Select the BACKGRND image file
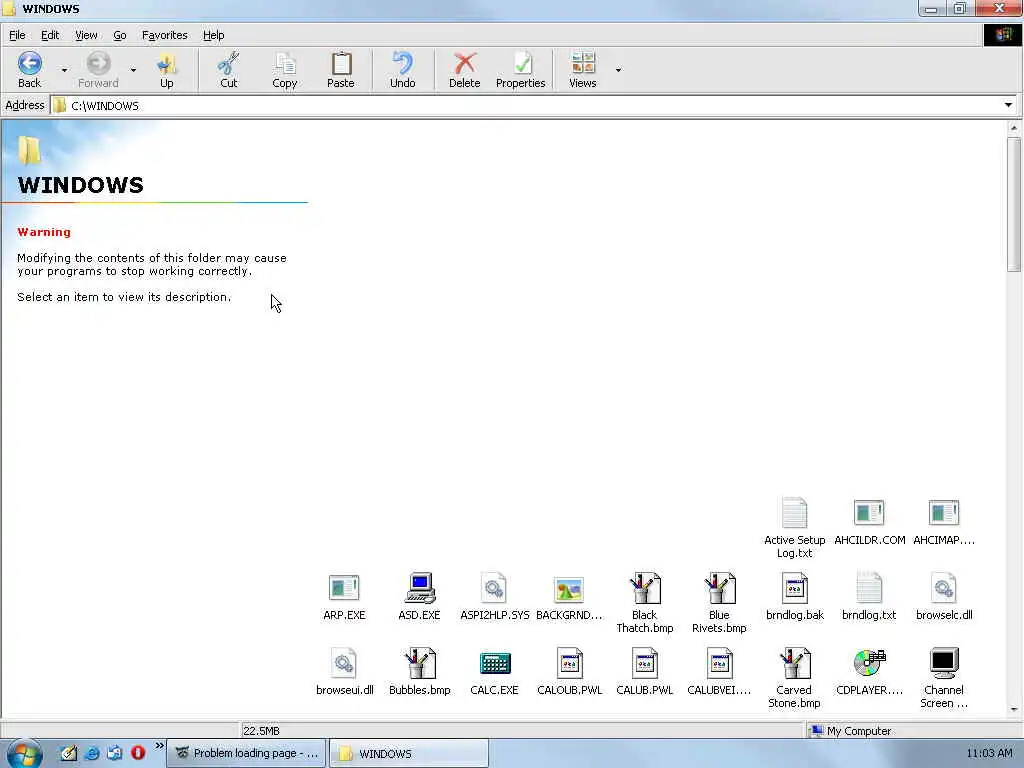Viewport: 1024px width, 768px height. (x=569, y=597)
